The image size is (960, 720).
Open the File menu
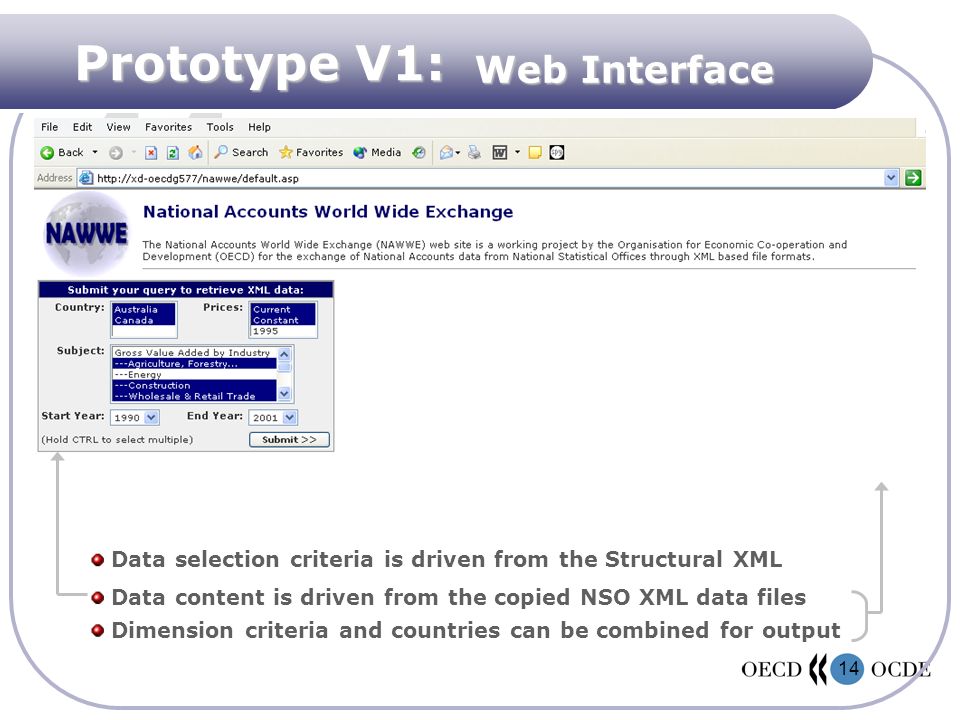pos(50,127)
